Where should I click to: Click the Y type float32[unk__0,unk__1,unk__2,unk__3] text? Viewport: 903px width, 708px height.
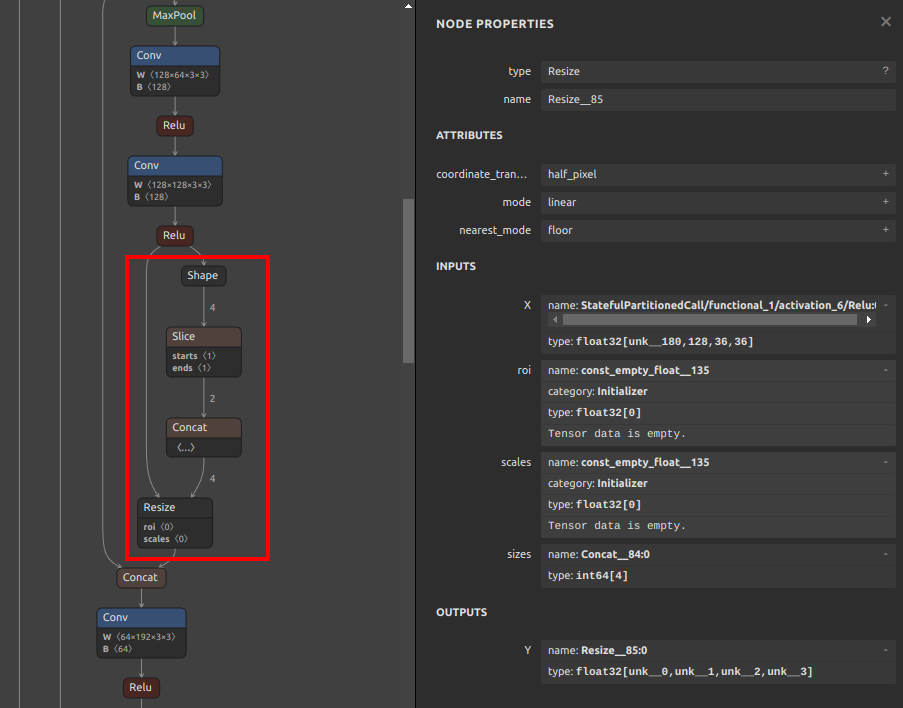pyautogui.click(x=680, y=672)
